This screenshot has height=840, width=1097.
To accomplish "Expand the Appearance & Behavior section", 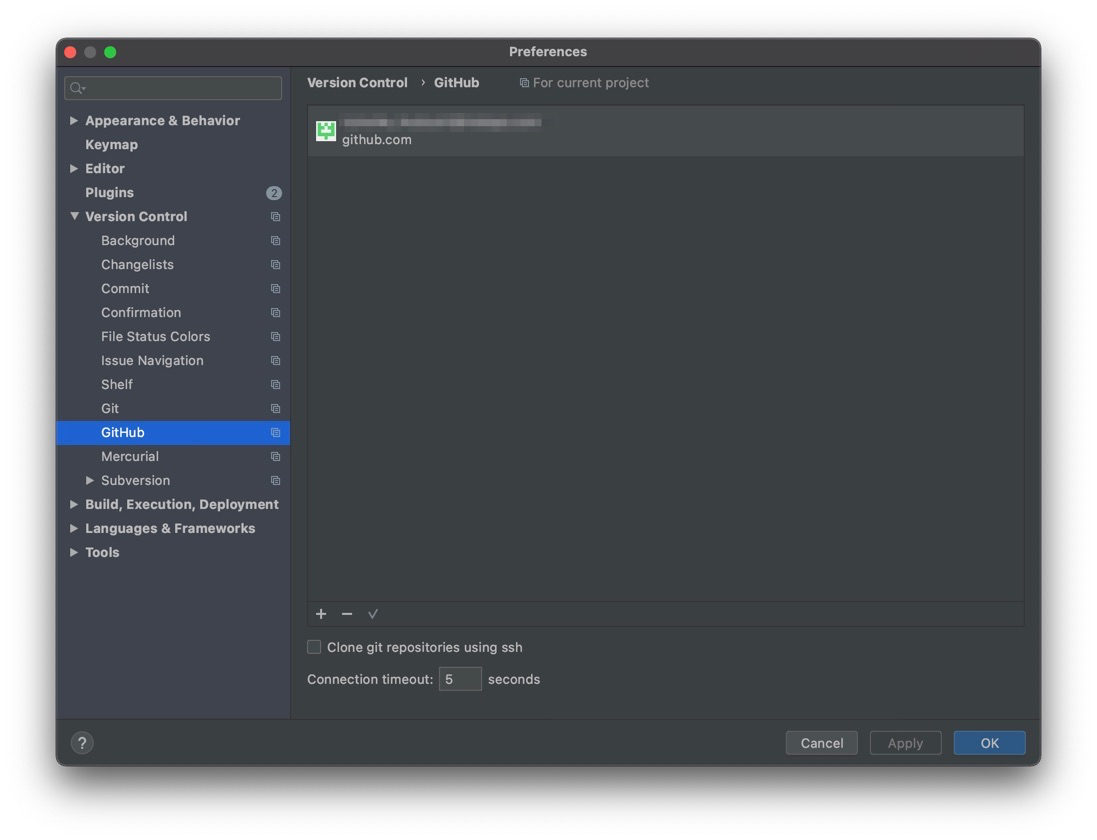I will pyautogui.click(x=74, y=121).
